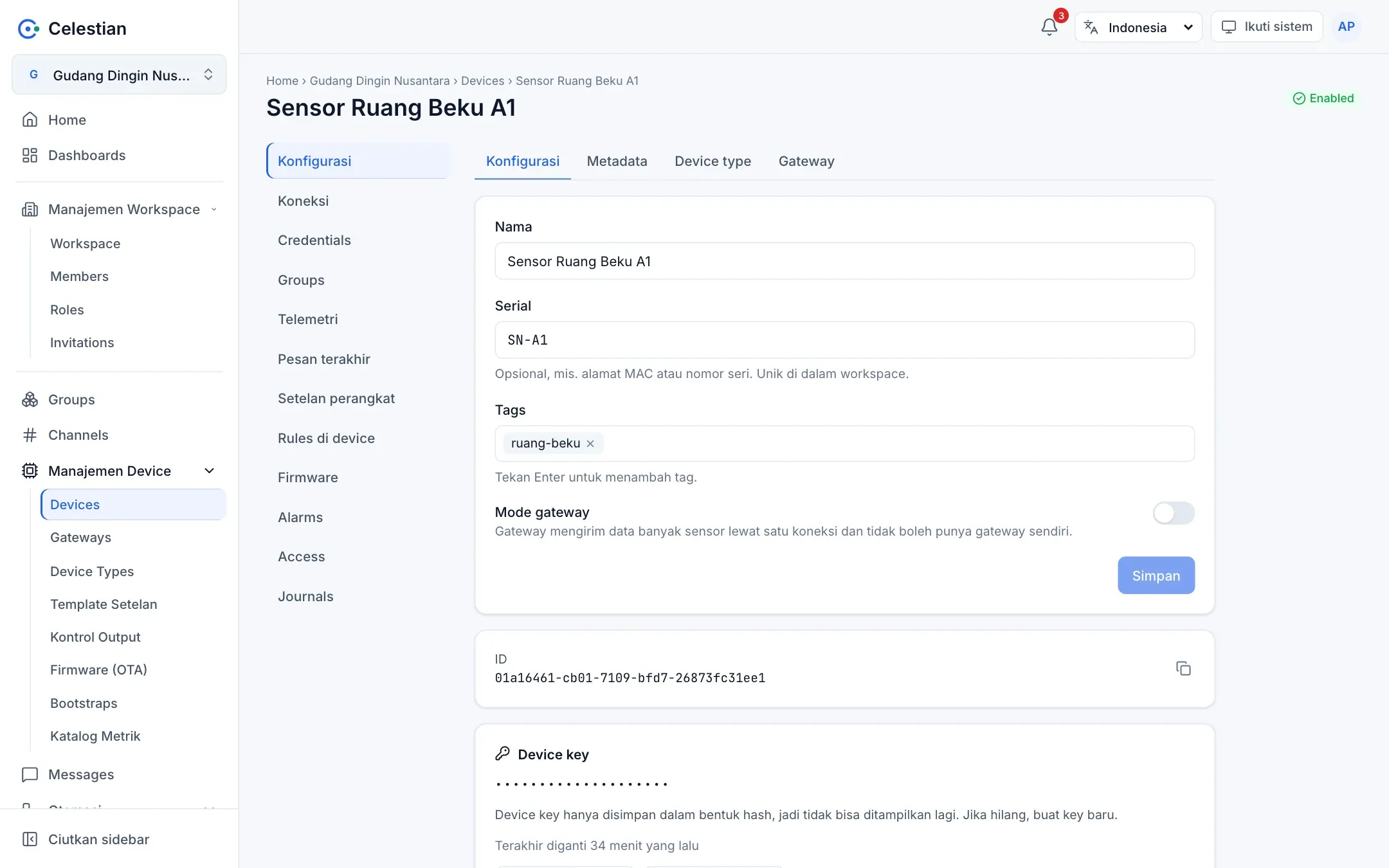Image resolution: width=1389 pixels, height=868 pixels.
Task: Click the Manajemen Workspace building icon
Action: click(x=30, y=210)
